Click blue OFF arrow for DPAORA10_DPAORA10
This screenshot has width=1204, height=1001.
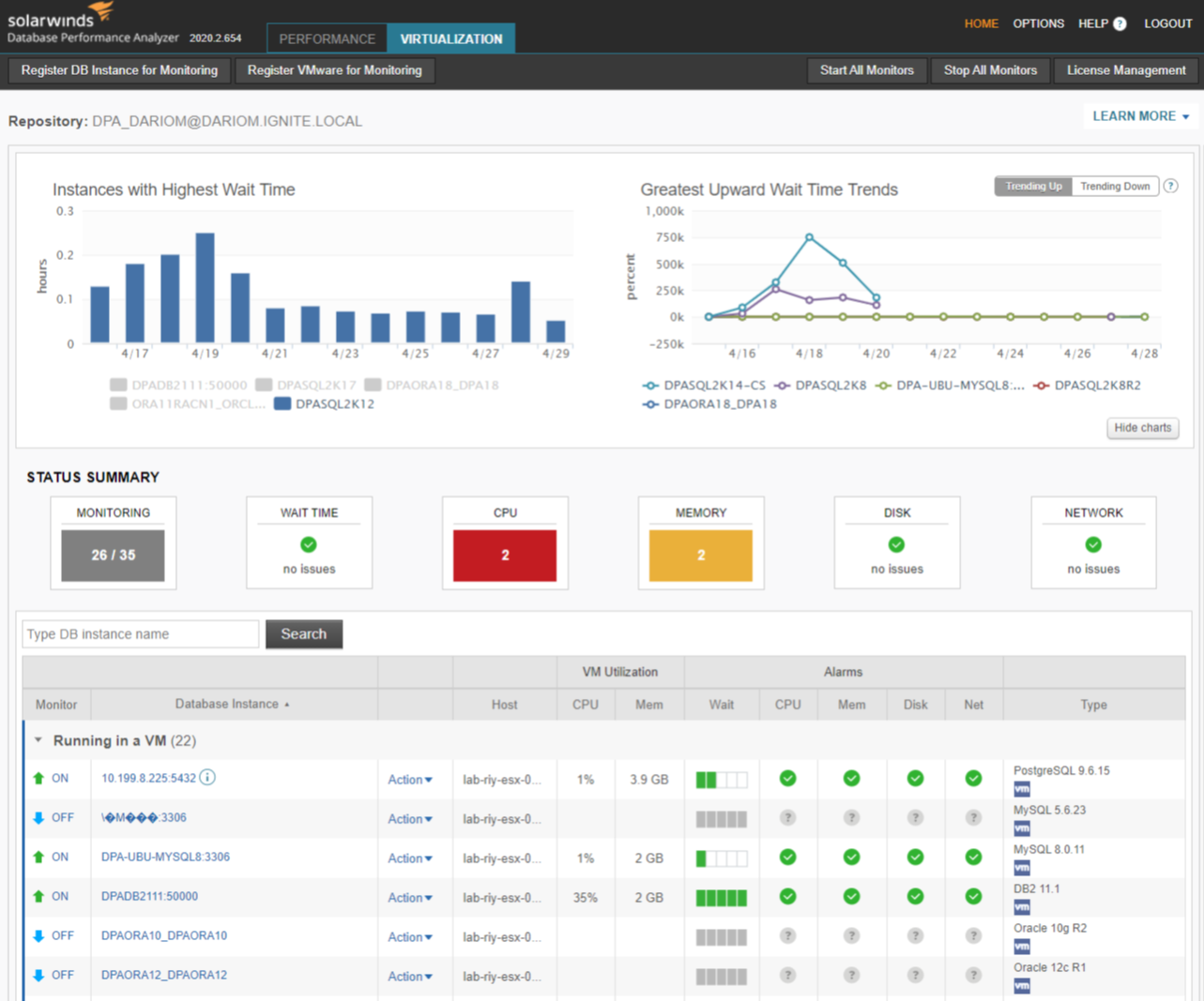38,936
